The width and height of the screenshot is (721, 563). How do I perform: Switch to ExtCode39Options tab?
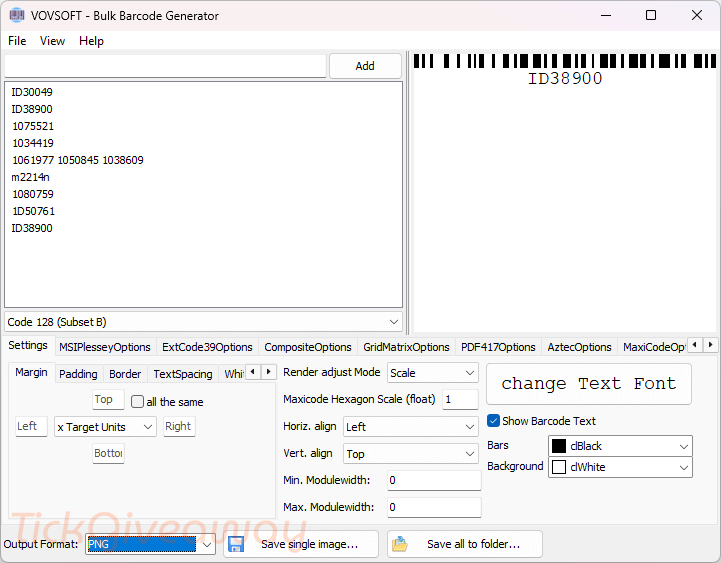pos(207,347)
